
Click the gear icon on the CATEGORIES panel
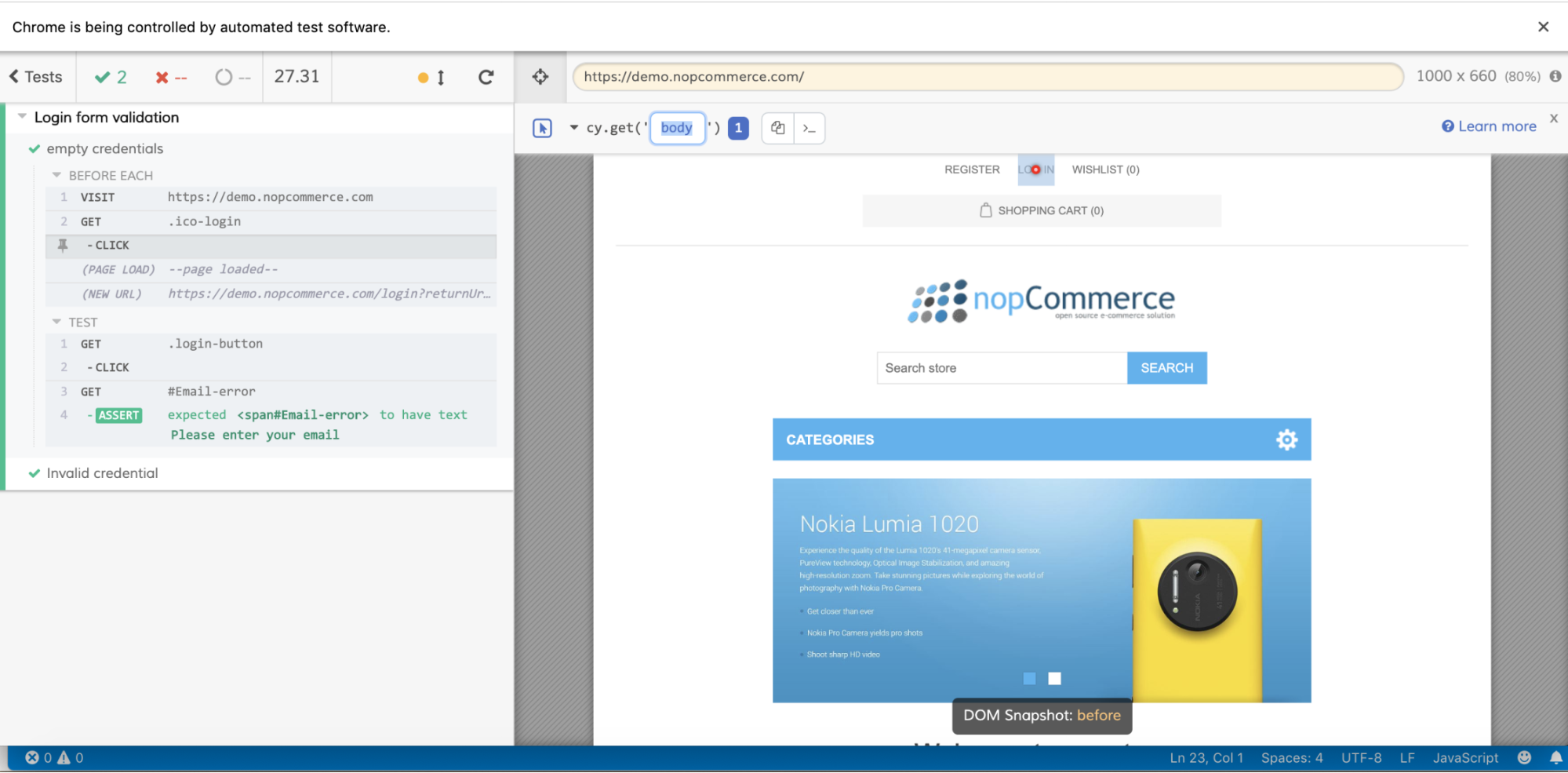point(1286,439)
